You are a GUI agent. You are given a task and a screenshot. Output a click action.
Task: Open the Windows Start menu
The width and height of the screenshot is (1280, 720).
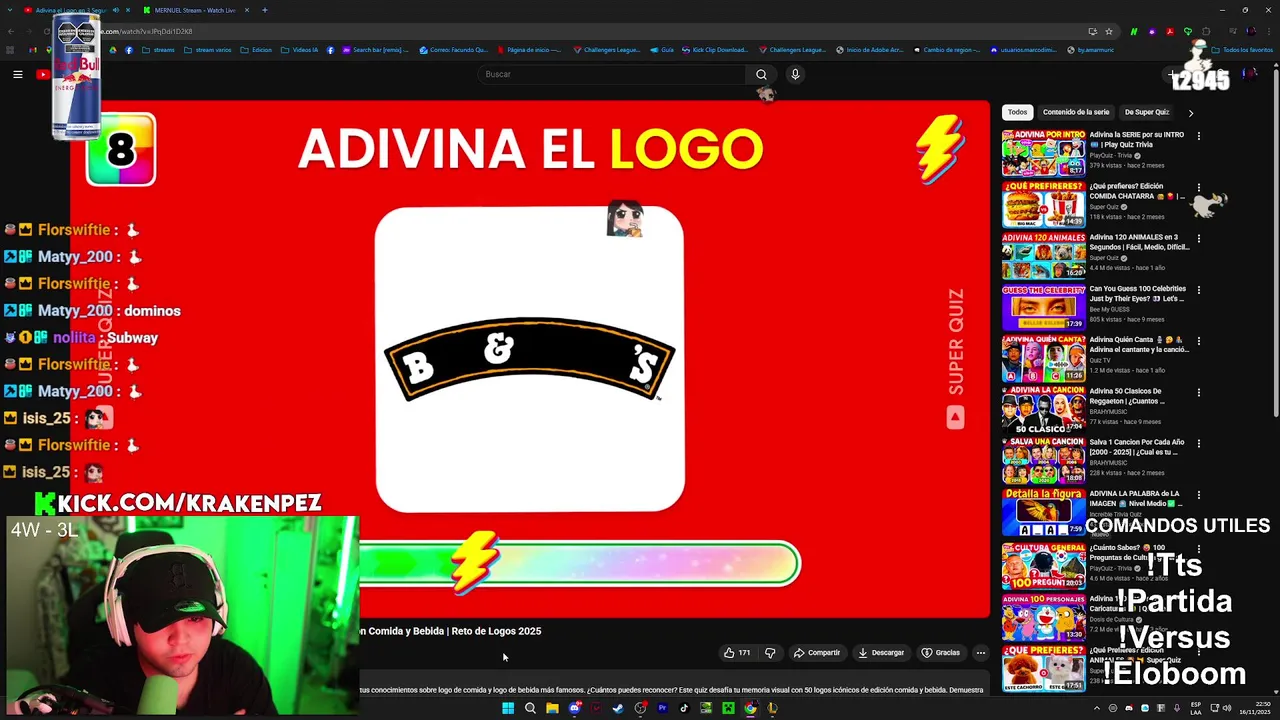pos(508,708)
